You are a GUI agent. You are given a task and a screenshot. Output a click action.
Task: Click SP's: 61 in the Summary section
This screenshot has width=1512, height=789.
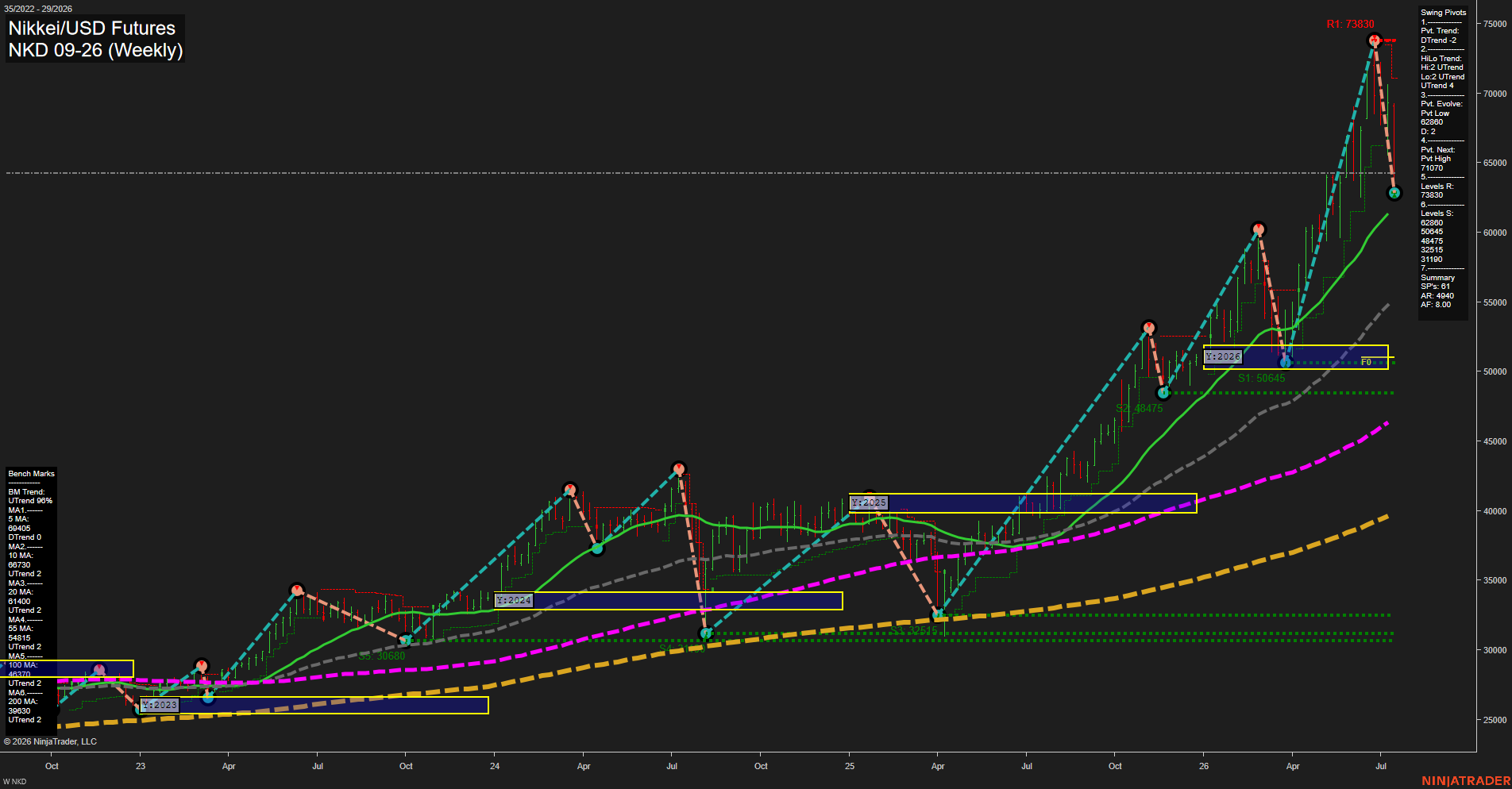pos(1435,287)
